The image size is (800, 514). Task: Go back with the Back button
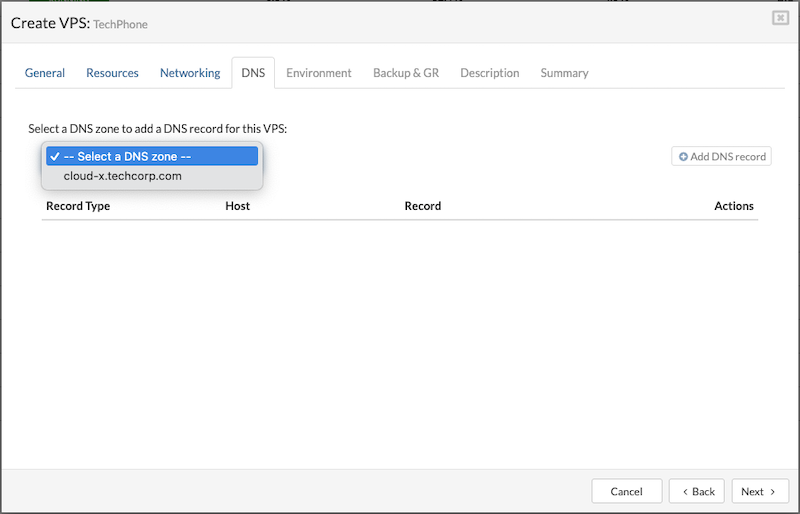[696, 491]
